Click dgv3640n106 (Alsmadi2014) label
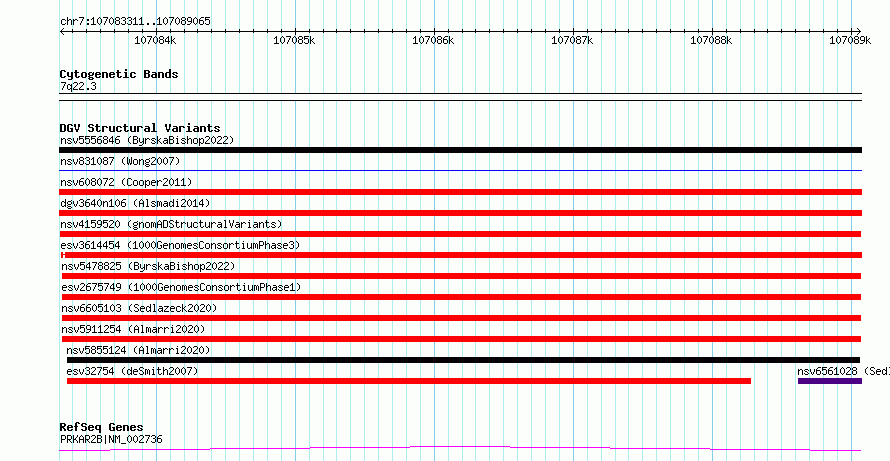This screenshot has width=890, height=461. coord(135,203)
